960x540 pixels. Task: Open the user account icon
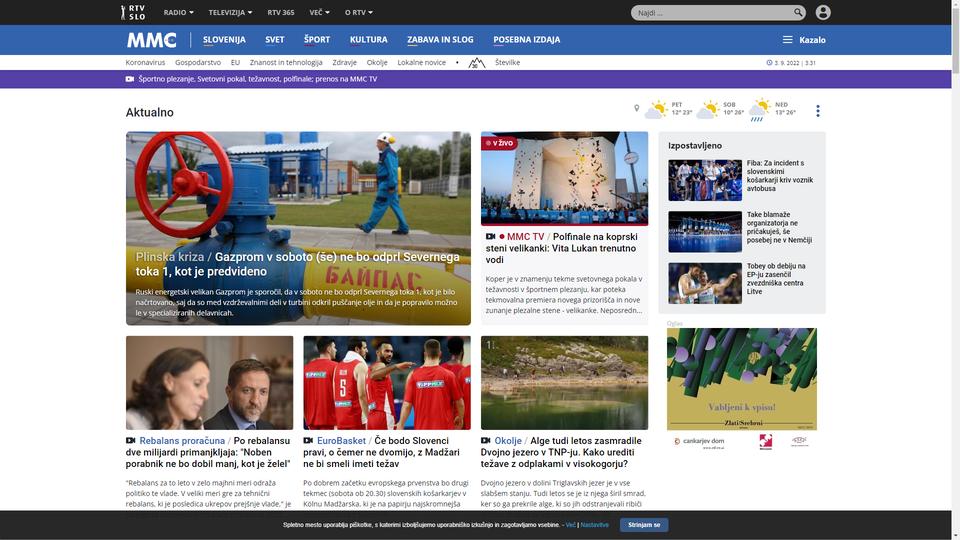pyautogui.click(x=823, y=12)
